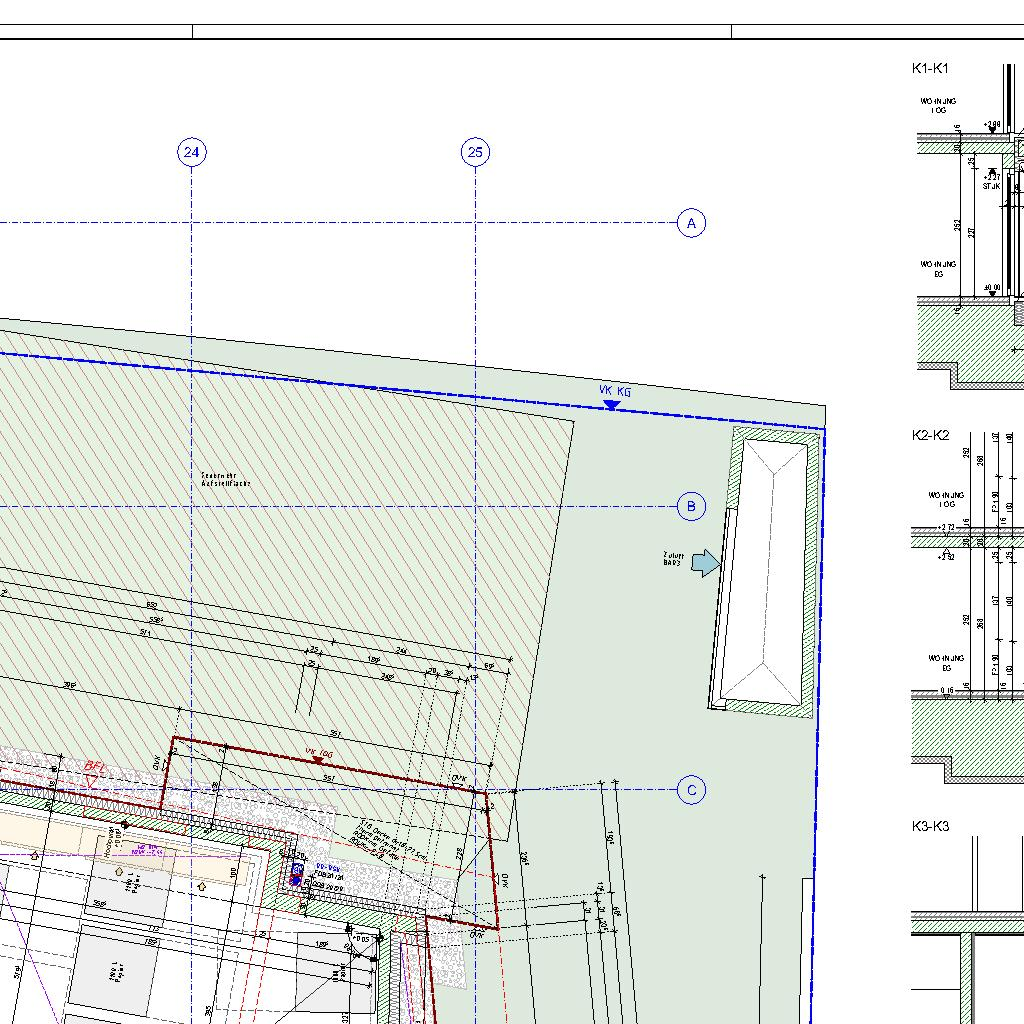1024x1024 pixels.
Task: Select the red VK 1OG triangle marker
Action: (318, 761)
